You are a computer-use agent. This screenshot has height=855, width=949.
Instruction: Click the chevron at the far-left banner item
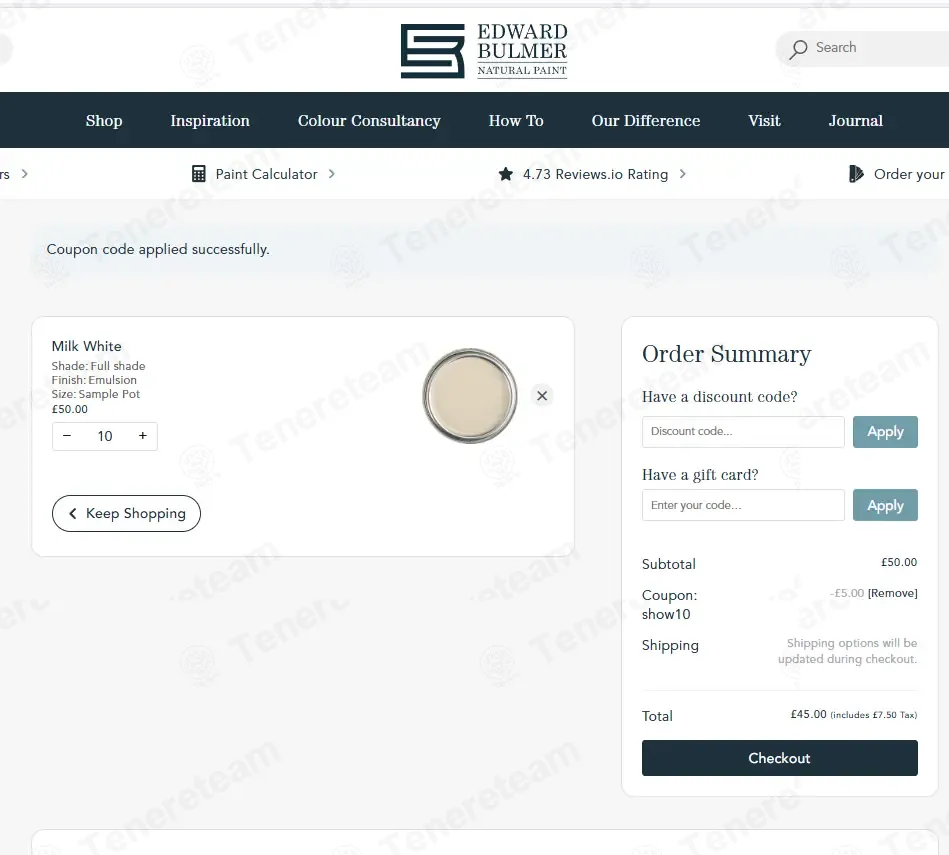click(25, 174)
